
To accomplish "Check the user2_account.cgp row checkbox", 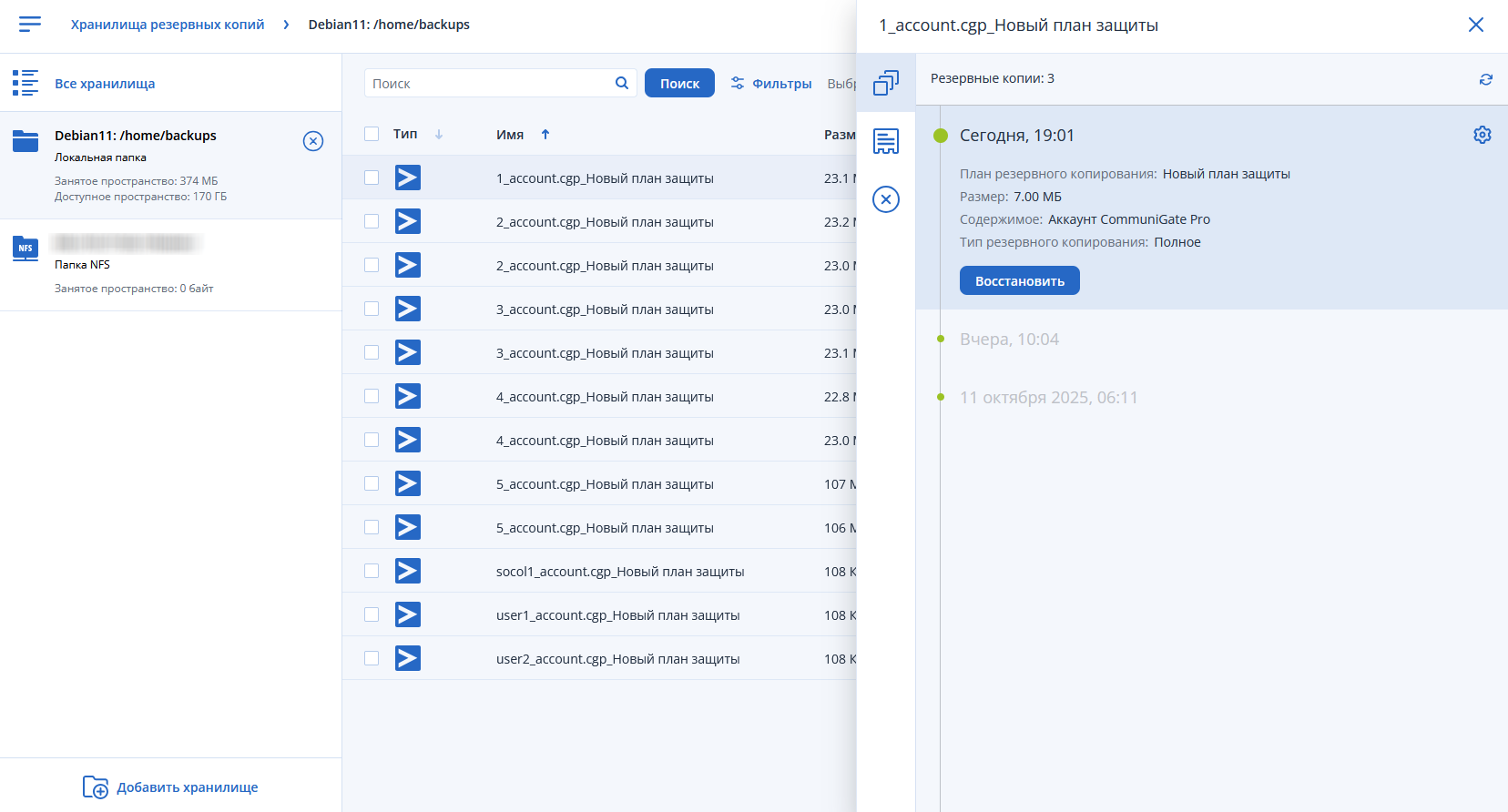I will tap(372, 658).
